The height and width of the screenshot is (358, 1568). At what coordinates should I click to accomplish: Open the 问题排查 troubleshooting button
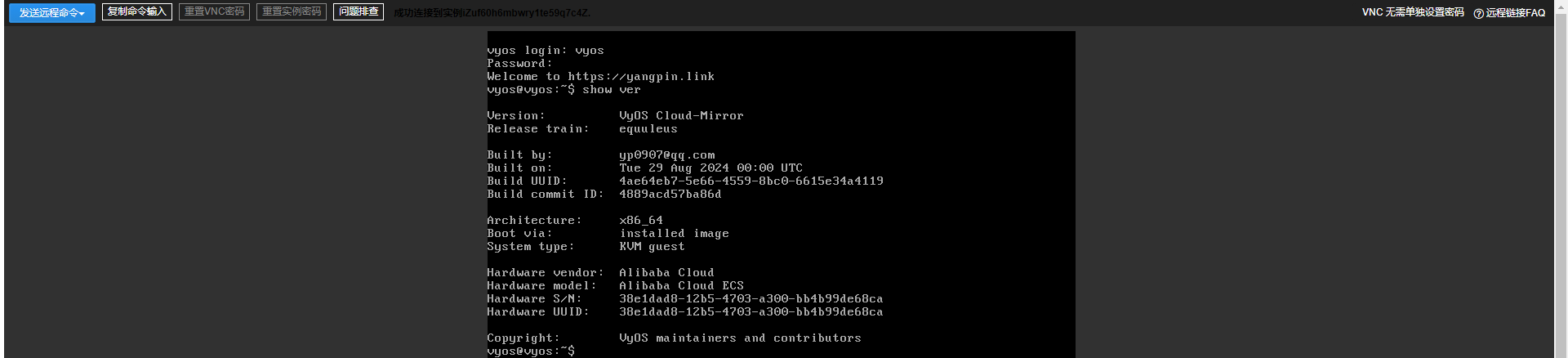pos(359,11)
